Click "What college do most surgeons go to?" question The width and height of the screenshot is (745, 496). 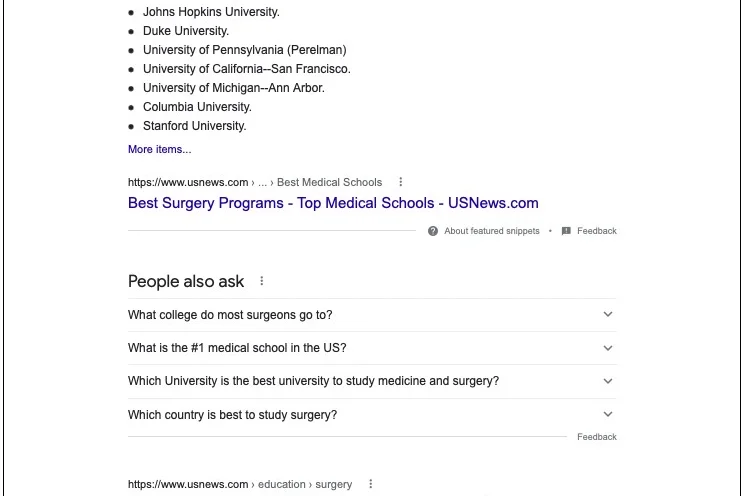point(230,315)
